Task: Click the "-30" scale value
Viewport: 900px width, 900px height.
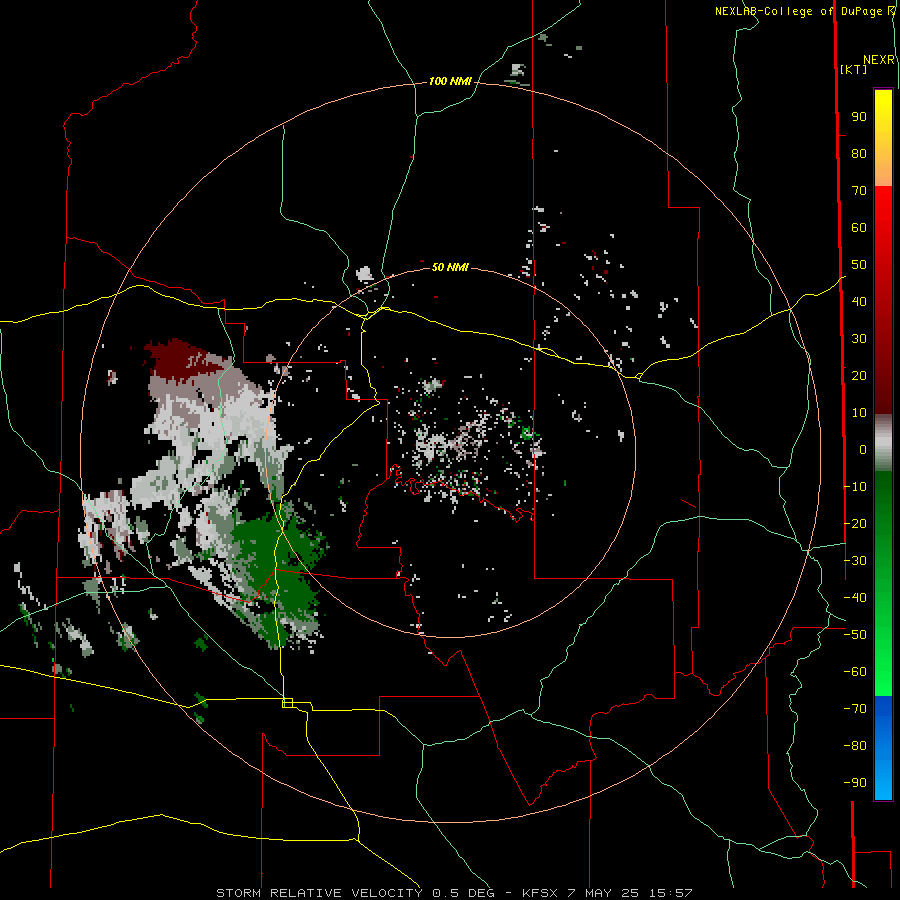Action: 855,561
